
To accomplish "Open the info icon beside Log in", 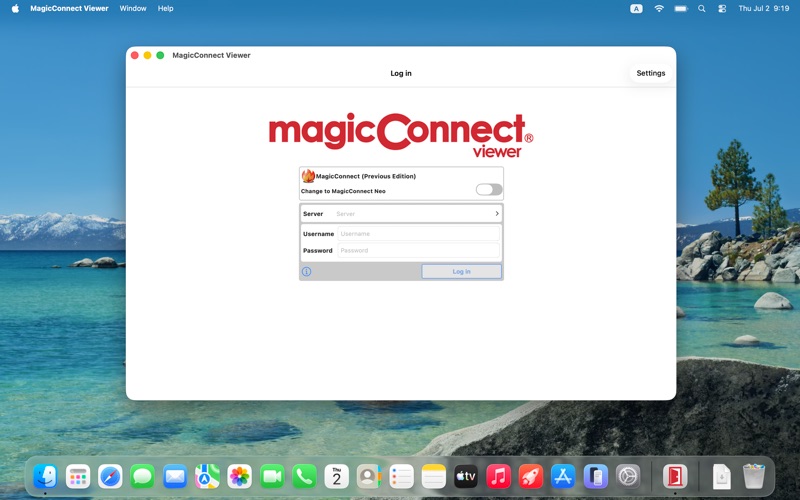I will 307,271.
